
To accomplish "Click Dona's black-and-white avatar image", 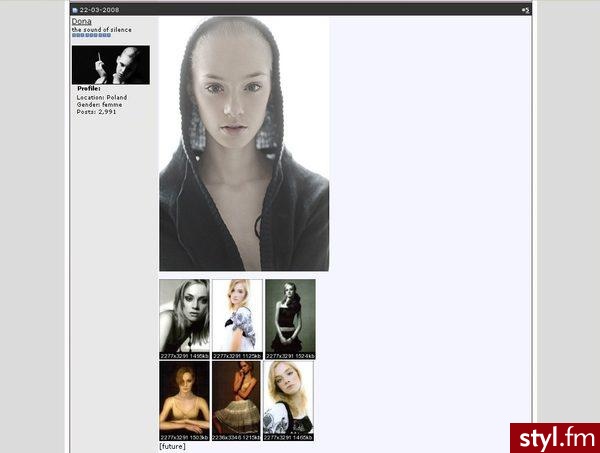I will click(111, 65).
